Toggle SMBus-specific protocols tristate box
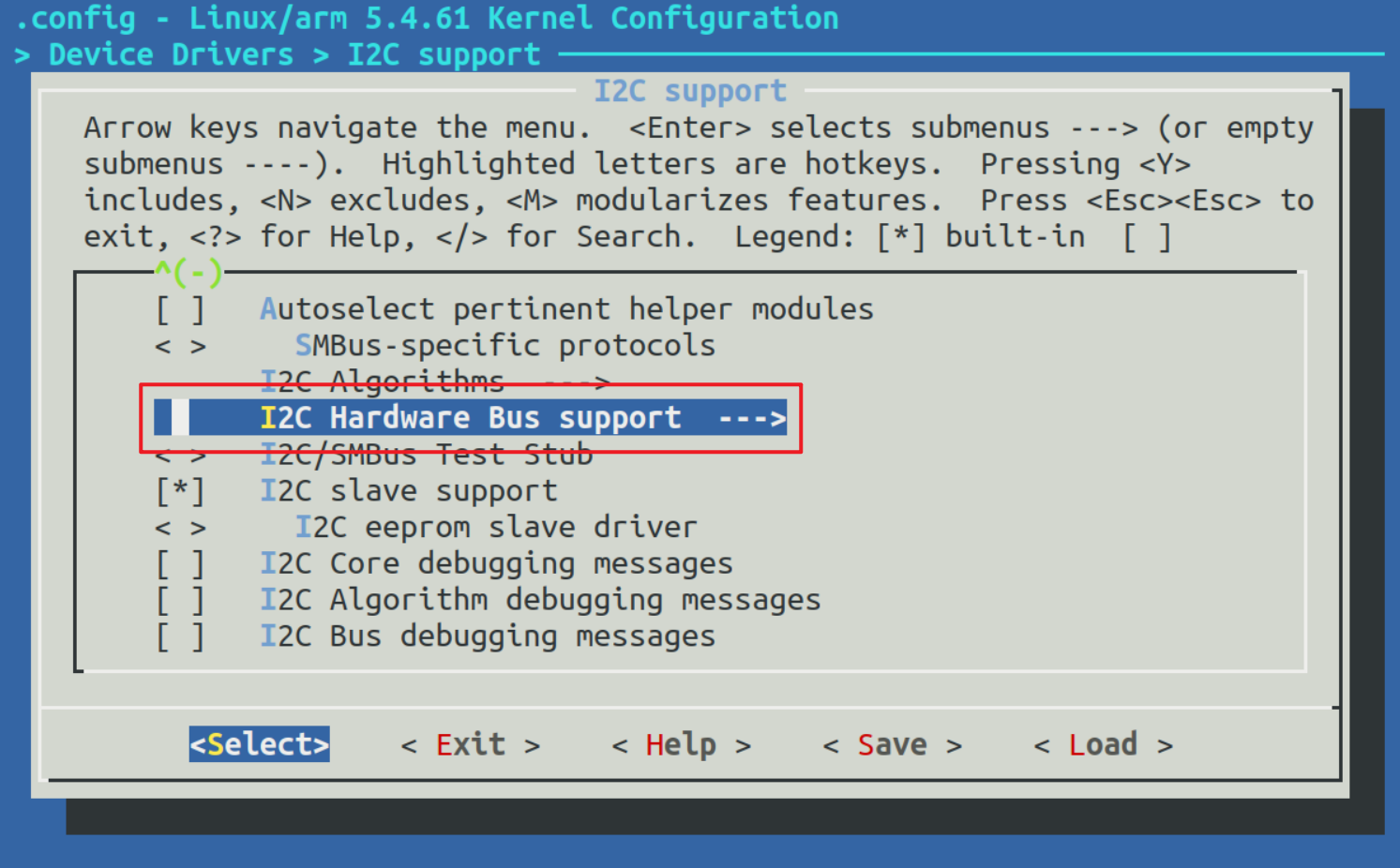The image size is (1400, 868). (x=179, y=346)
